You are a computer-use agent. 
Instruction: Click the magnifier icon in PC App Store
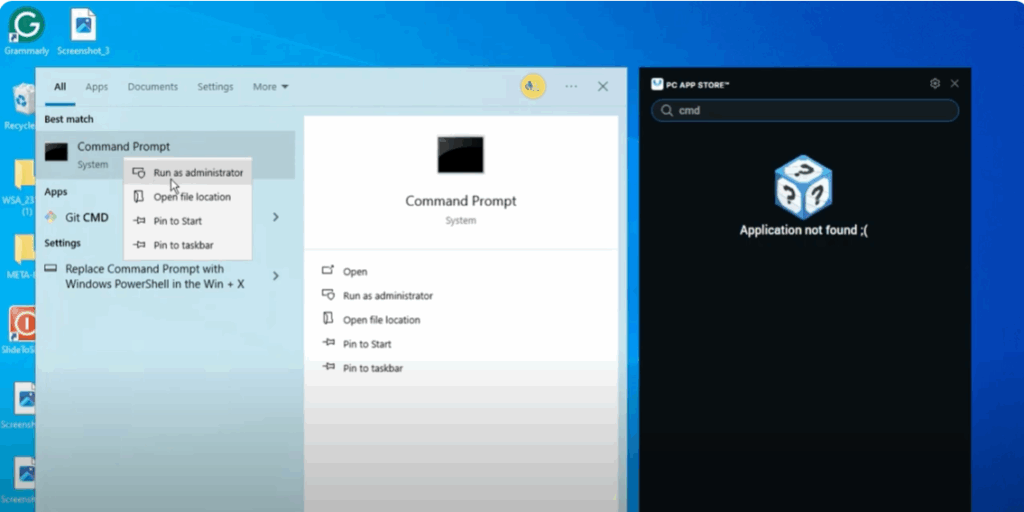pyautogui.click(x=667, y=110)
